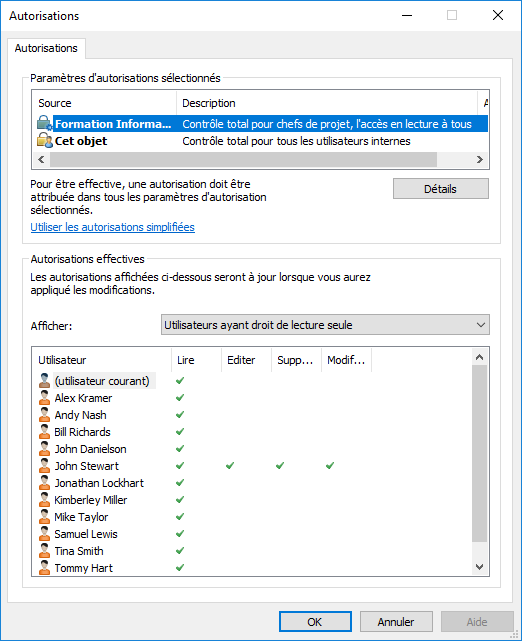This screenshot has width=522, height=641.
Task: Open the Détails button
Action: pyautogui.click(x=441, y=189)
